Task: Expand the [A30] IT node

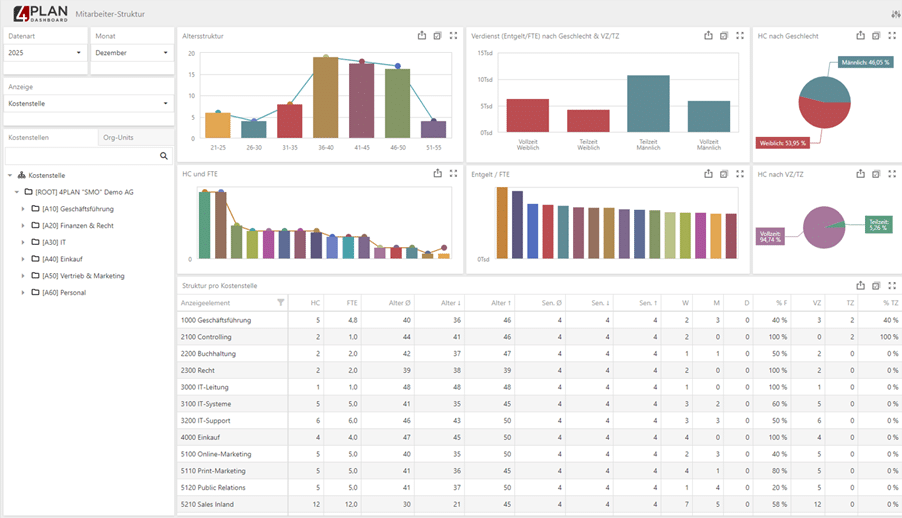Action: 23,242
